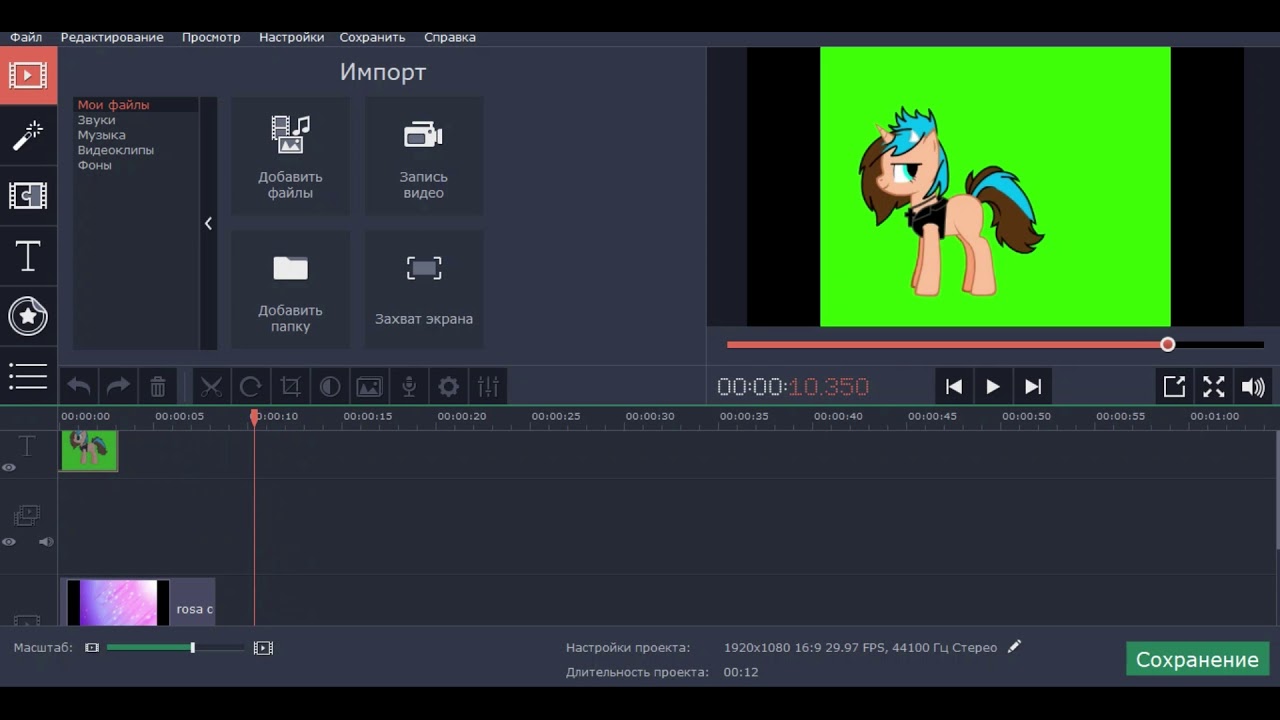Viewport: 1280px width, 720px height.
Task: Open the Filters magic wand tab
Action: 28,135
